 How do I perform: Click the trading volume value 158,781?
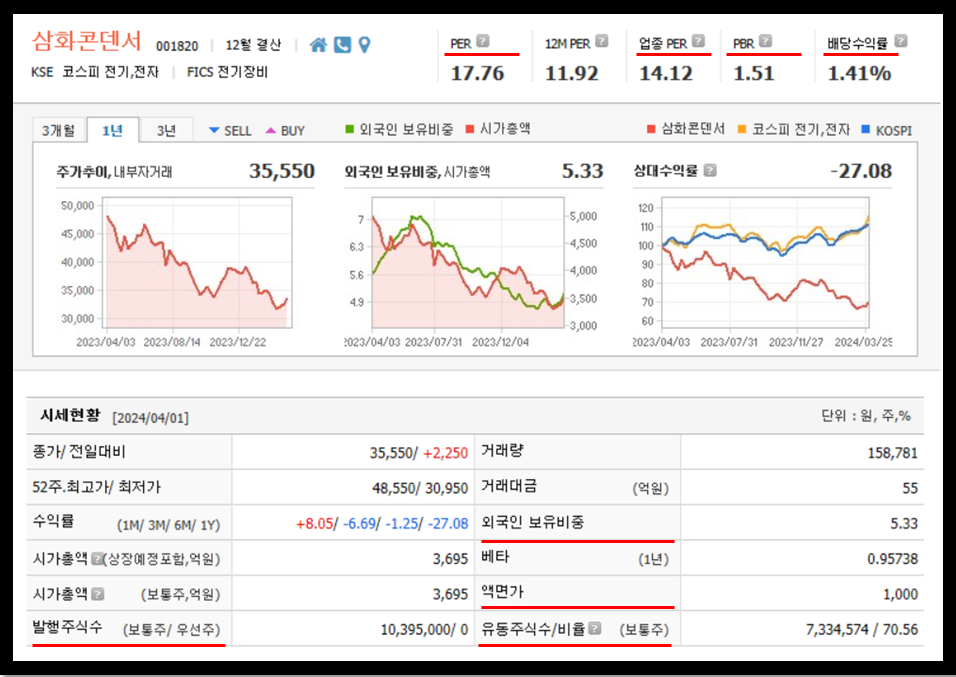point(893,453)
